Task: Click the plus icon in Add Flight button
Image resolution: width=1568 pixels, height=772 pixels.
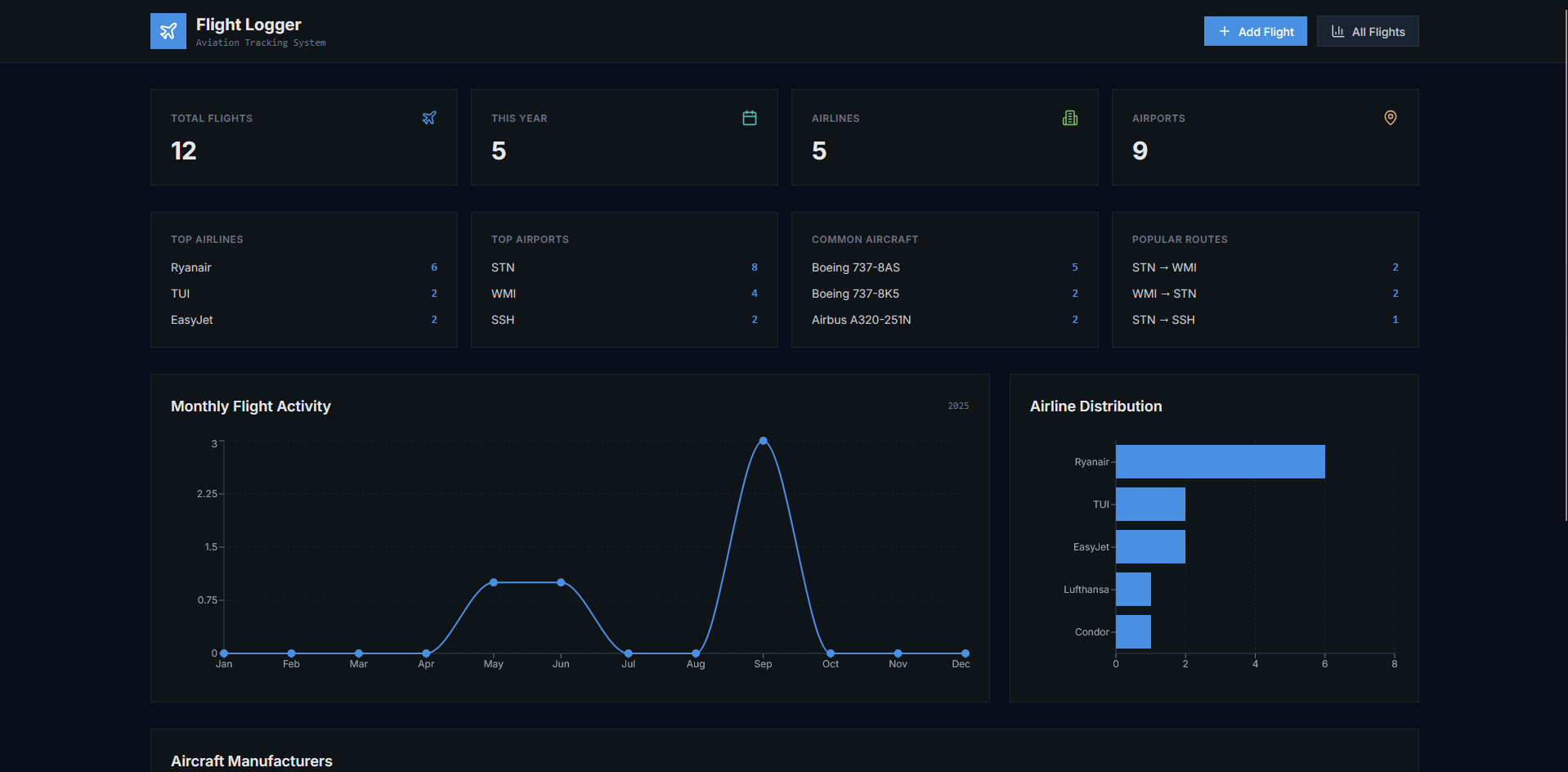Action: (x=1224, y=30)
